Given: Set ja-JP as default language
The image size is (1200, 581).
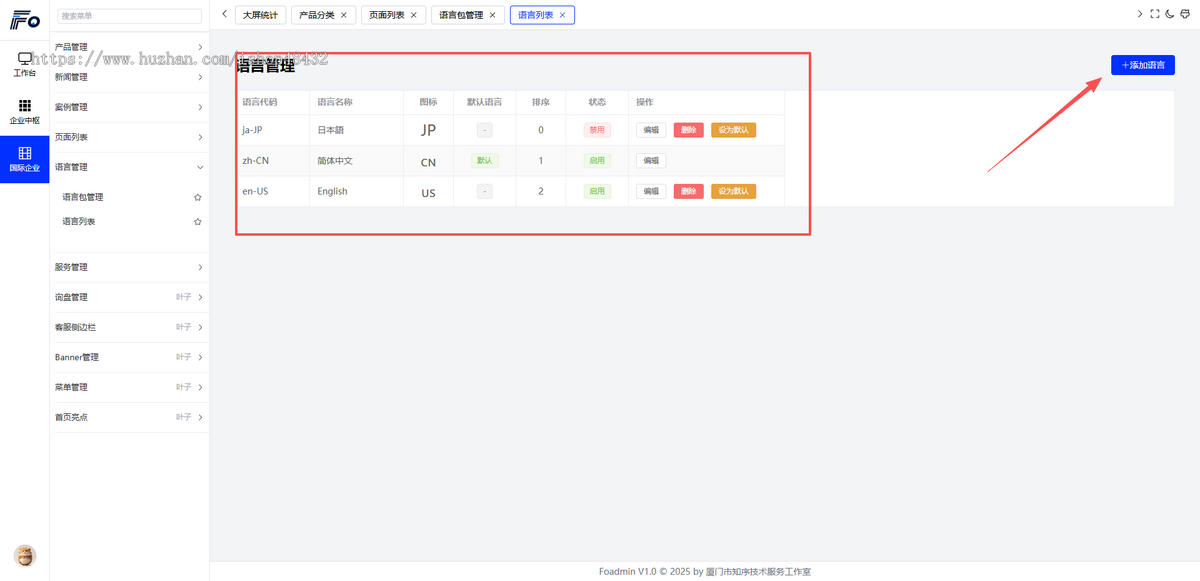Looking at the screenshot, I should click(x=733, y=130).
